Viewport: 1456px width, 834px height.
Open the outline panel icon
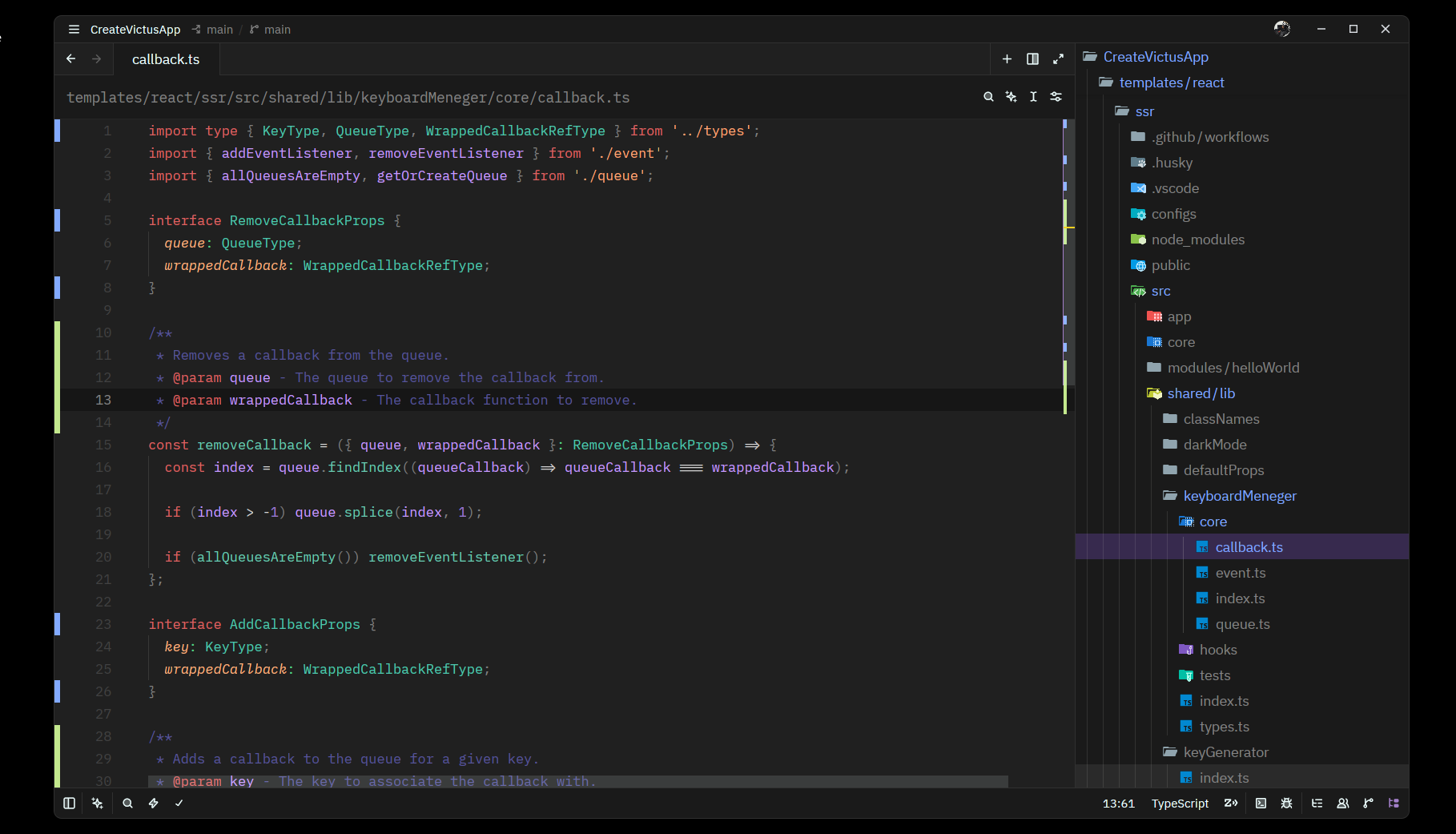click(1317, 803)
